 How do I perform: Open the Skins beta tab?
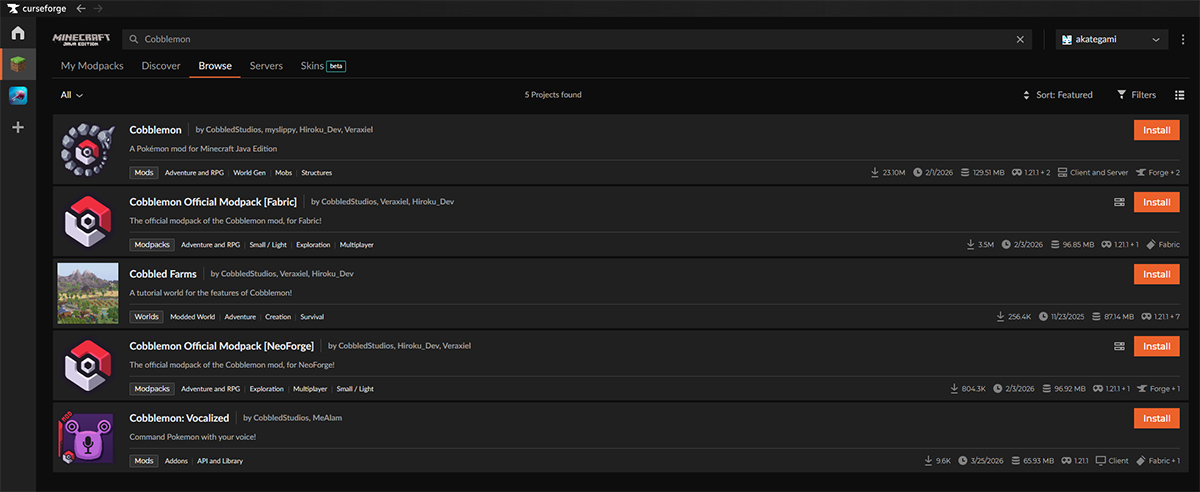(322, 66)
